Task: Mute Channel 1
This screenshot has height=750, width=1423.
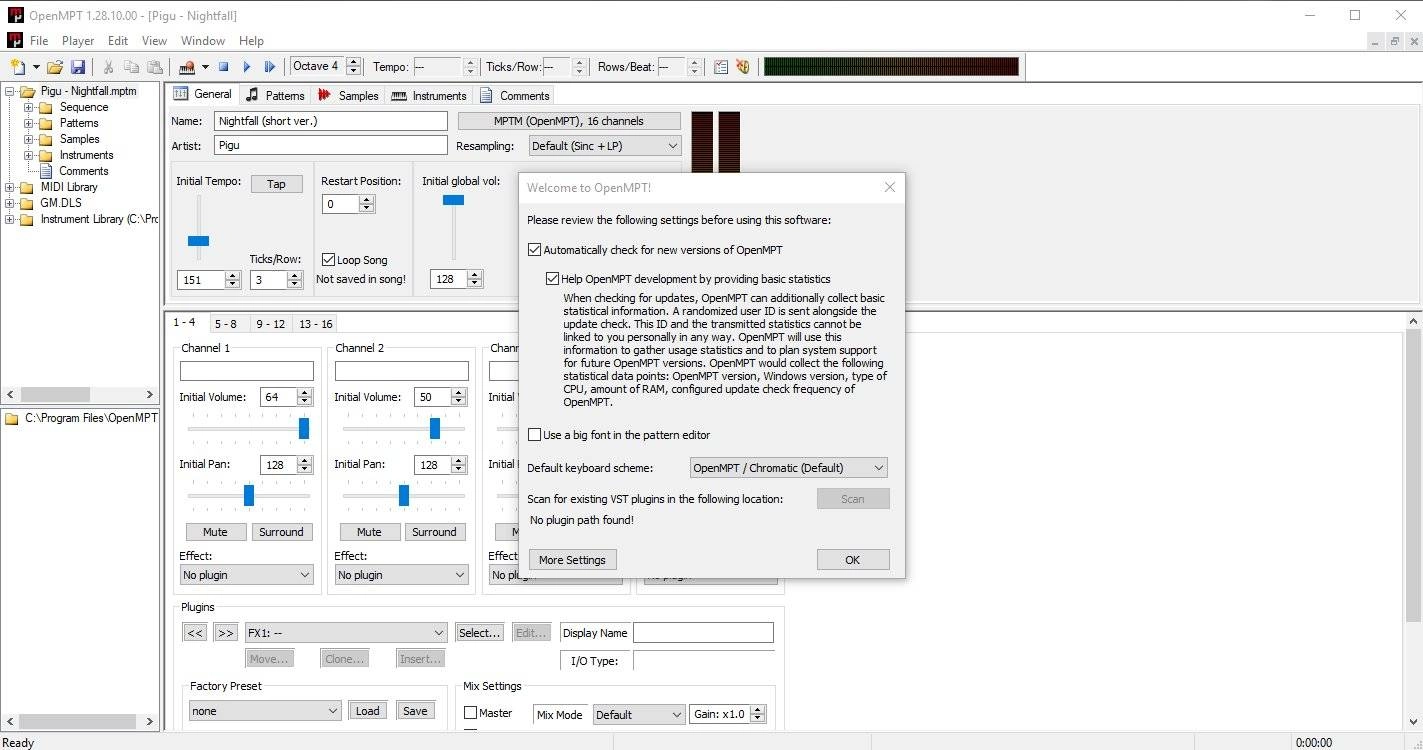Action: coord(215,532)
